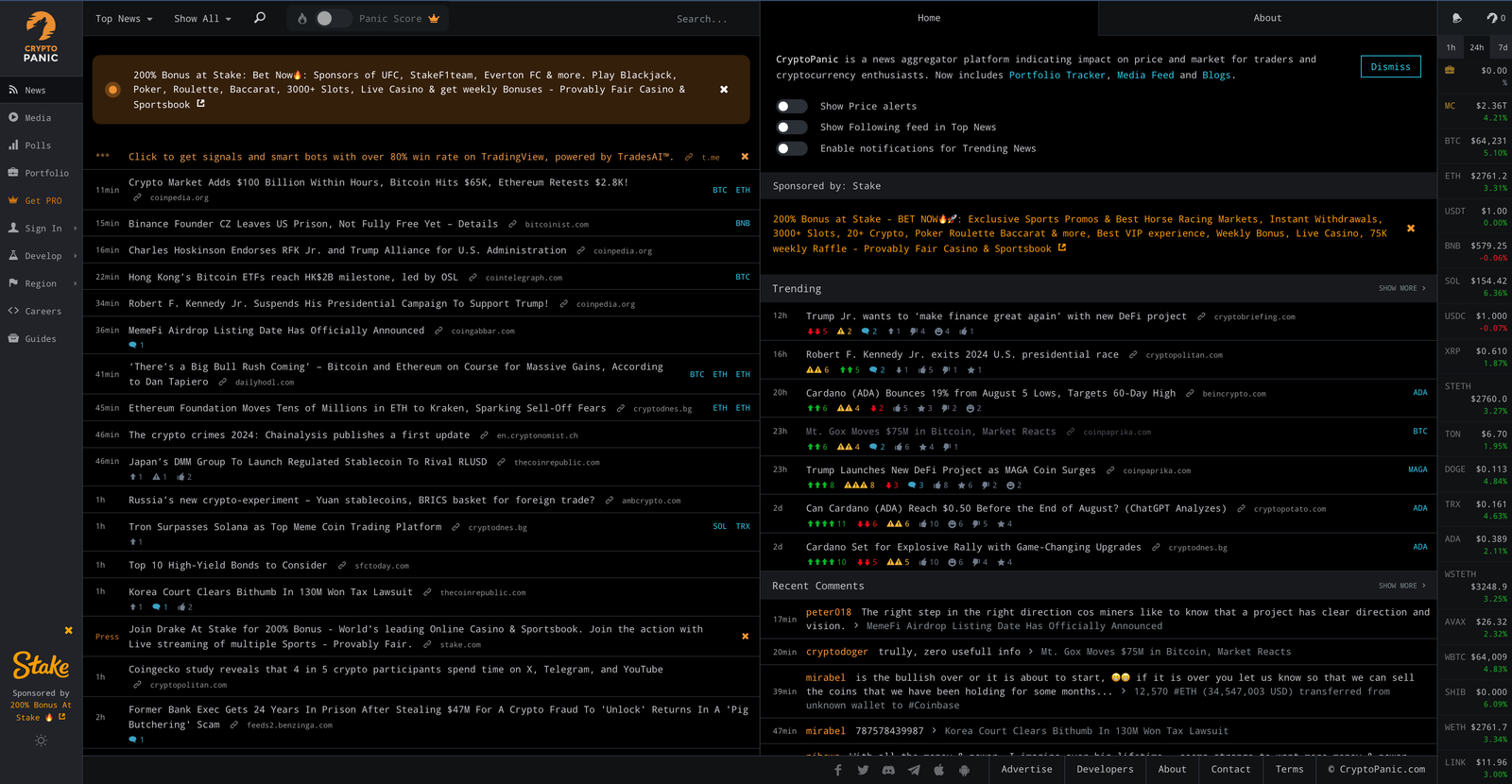Enable Show Price alerts toggle

(792, 107)
